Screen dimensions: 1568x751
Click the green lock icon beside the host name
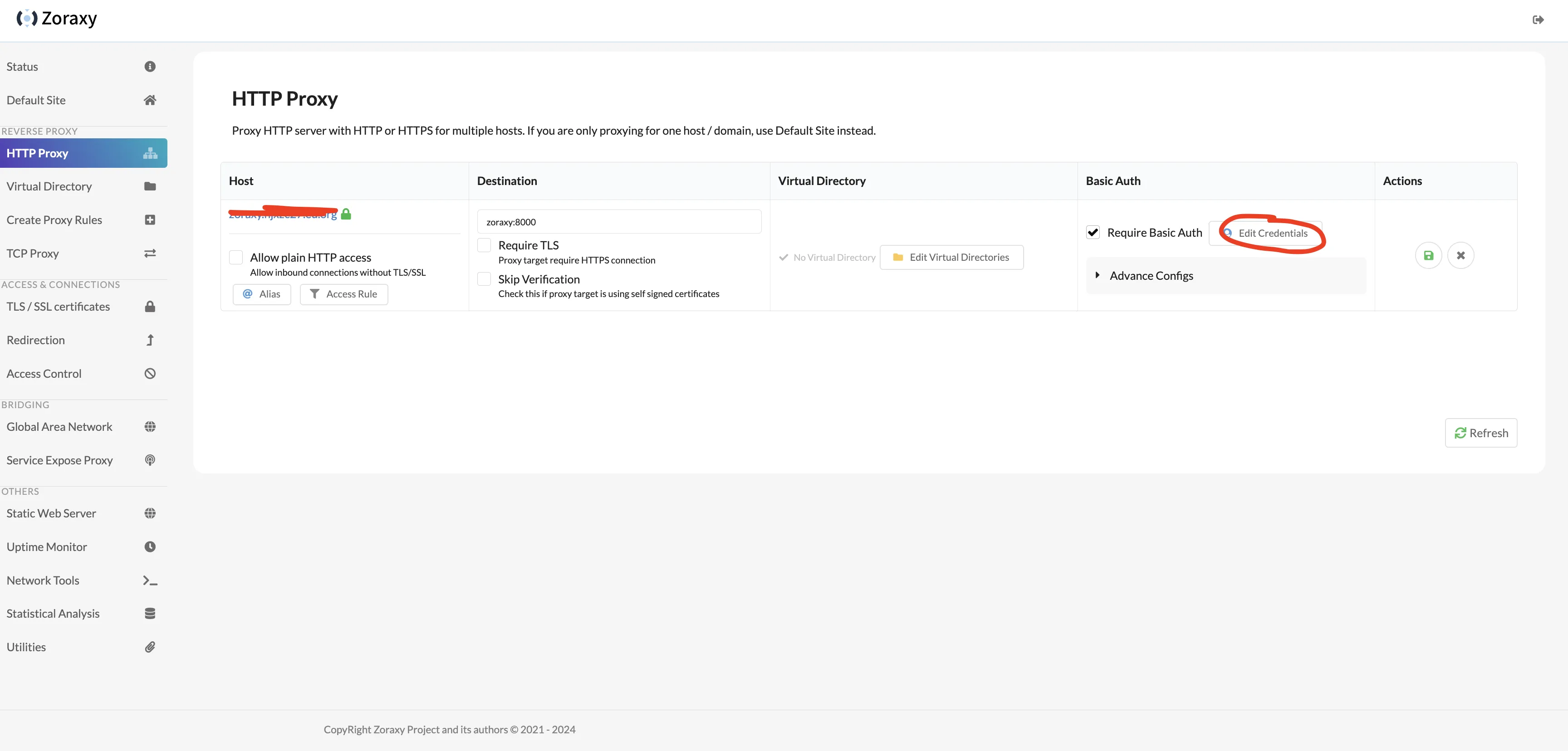346,214
